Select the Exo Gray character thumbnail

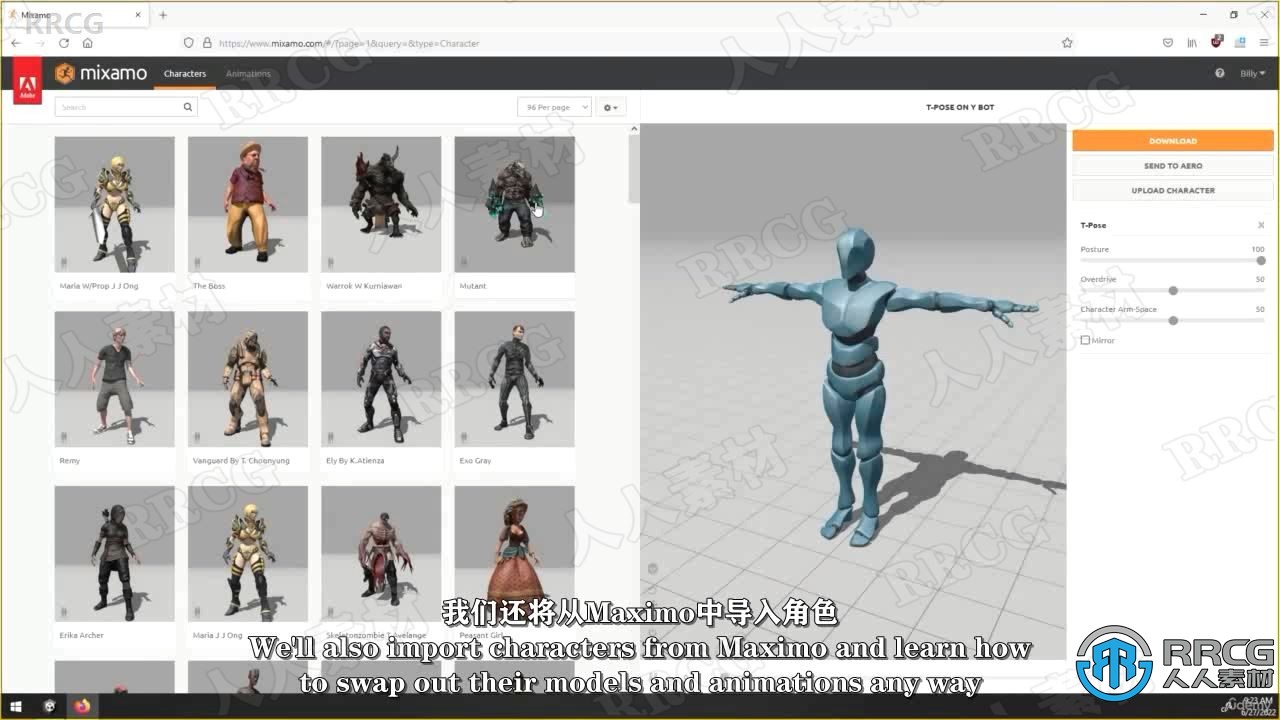(514, 379)
